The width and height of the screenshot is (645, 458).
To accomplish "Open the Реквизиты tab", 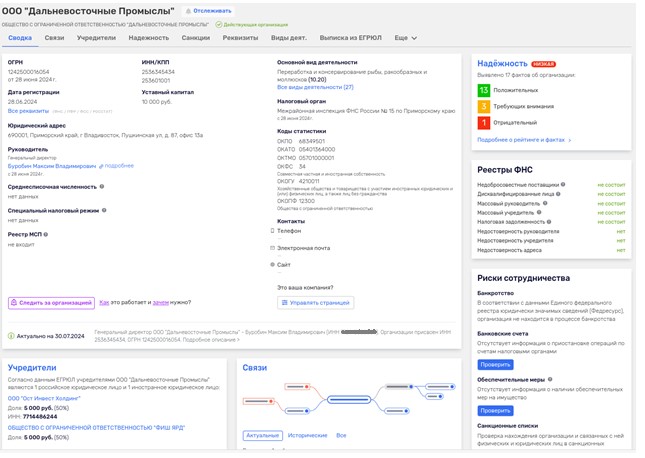I will 240,38.
